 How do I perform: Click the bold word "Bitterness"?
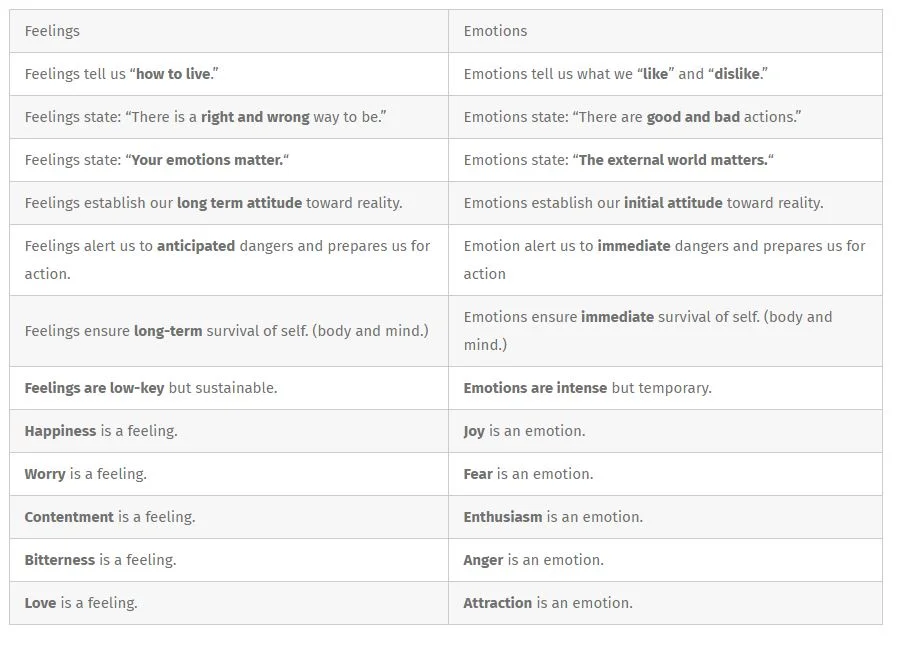60,560
